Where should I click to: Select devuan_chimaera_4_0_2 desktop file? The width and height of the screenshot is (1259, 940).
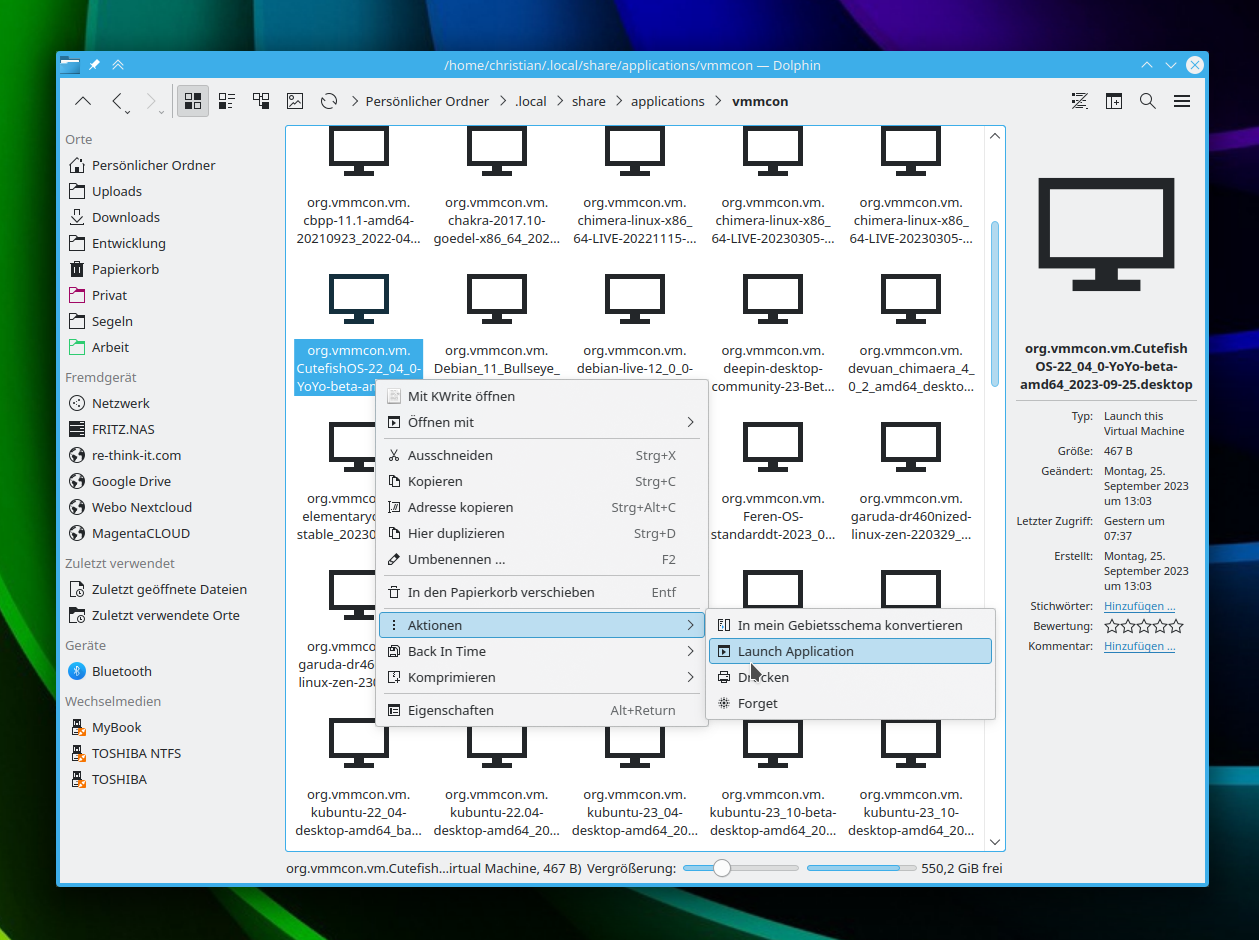tap(911, 333)
